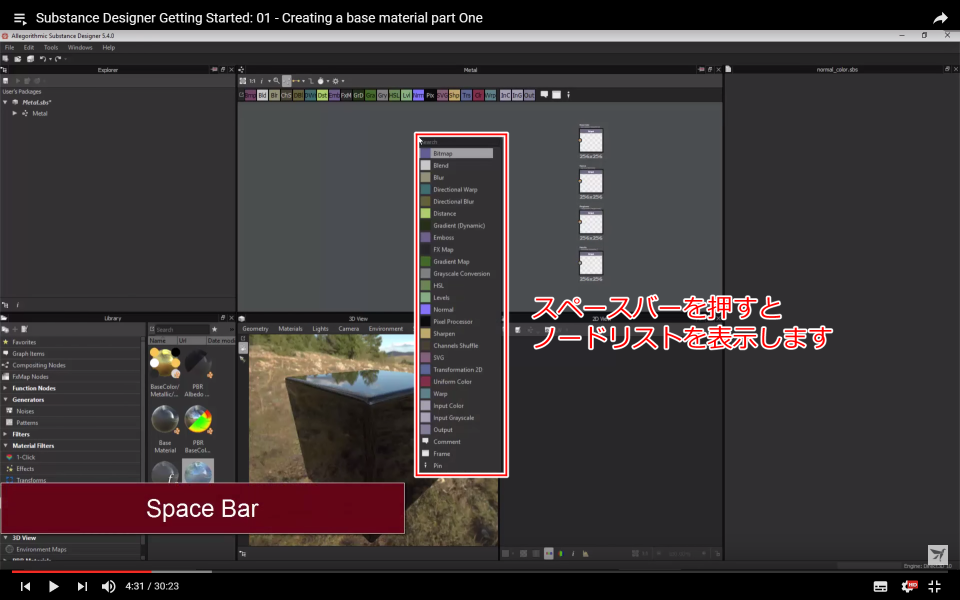960x600 pixels.
Task: Open graph settings gear dropdown arrow
Action: click(x=343, y=81)
